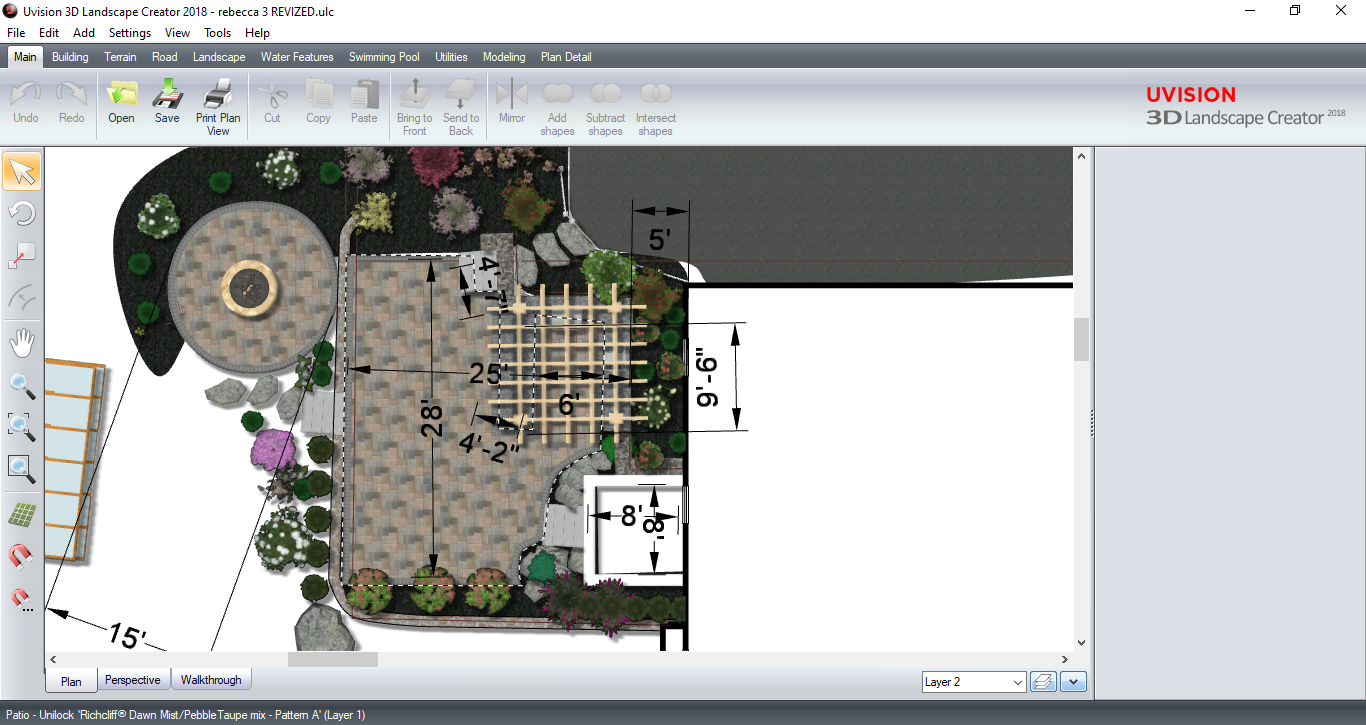
Task: Choose the zoom-to-region magnifier with dashed frame
Action: [x=22, y=427]
